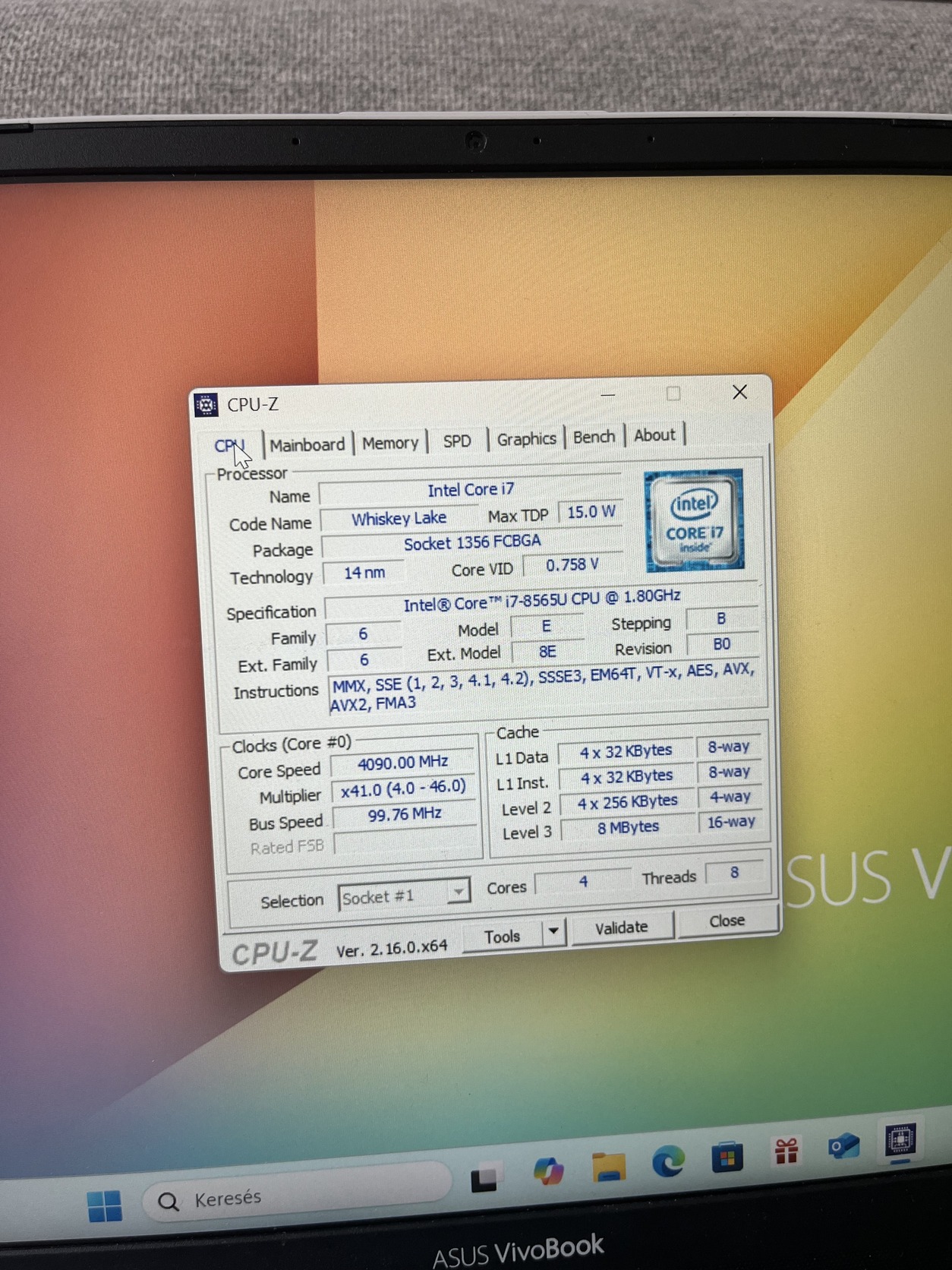Click the Validate button
Screen dimensions: 952x1270
622,927
